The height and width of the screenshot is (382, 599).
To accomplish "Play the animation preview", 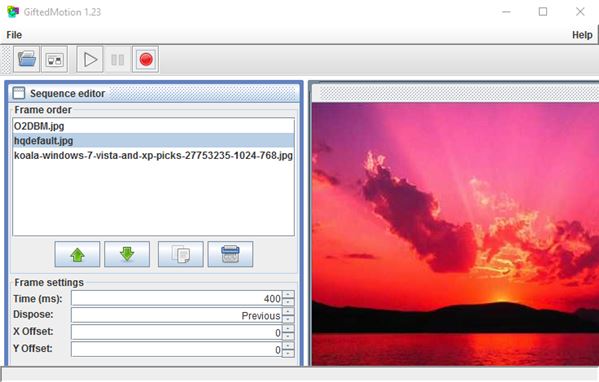I will click(90, 59).
